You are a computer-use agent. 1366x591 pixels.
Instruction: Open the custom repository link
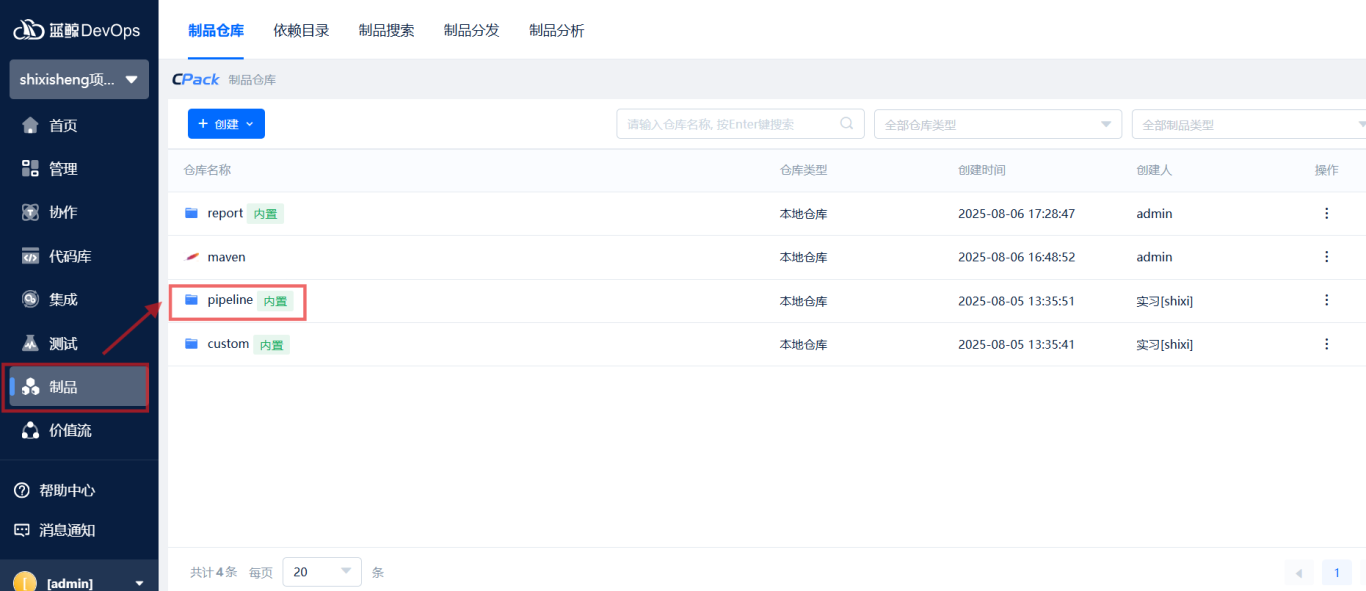(228, 344)
